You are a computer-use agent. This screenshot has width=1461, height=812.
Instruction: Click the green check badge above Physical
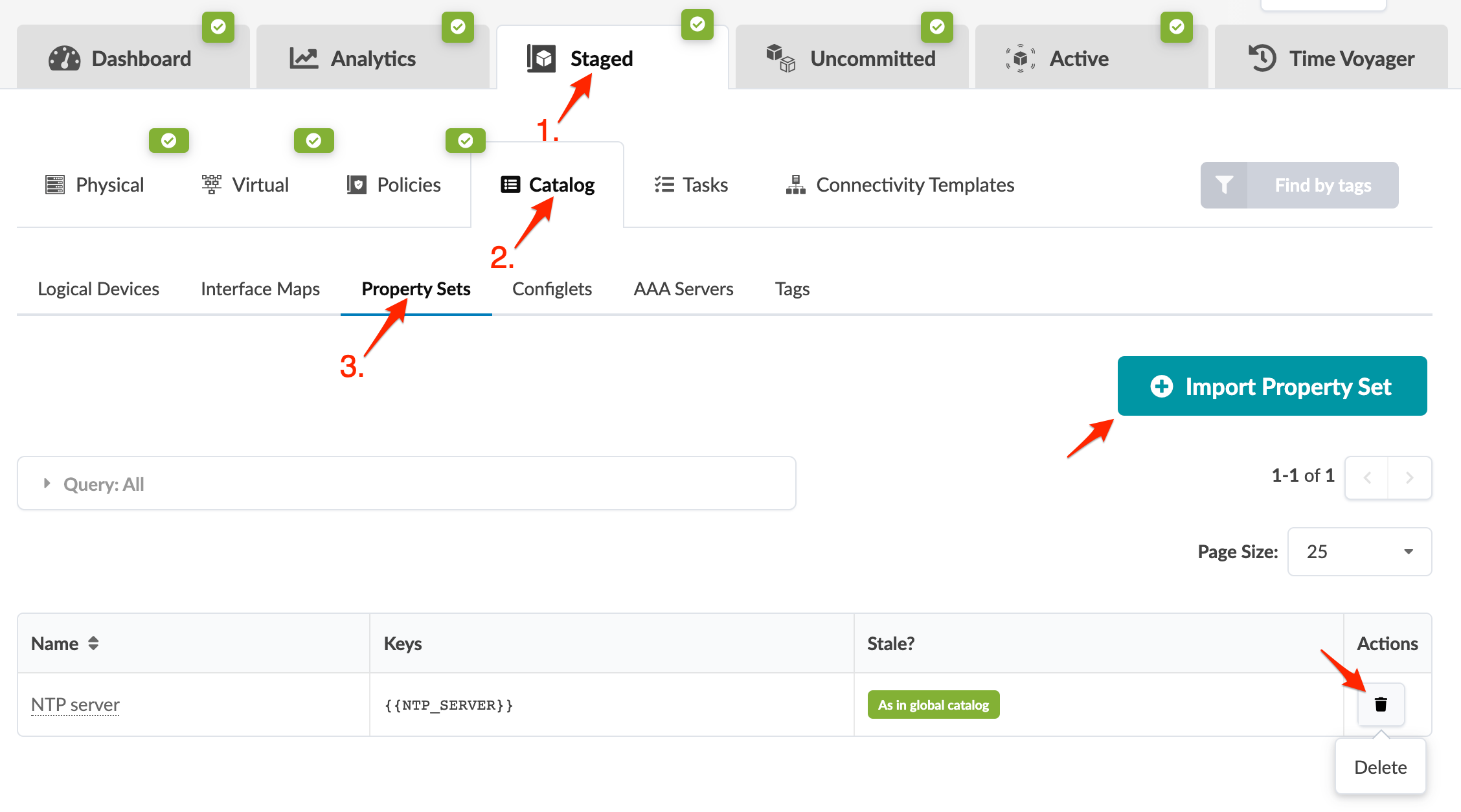(x=169, y=141)
